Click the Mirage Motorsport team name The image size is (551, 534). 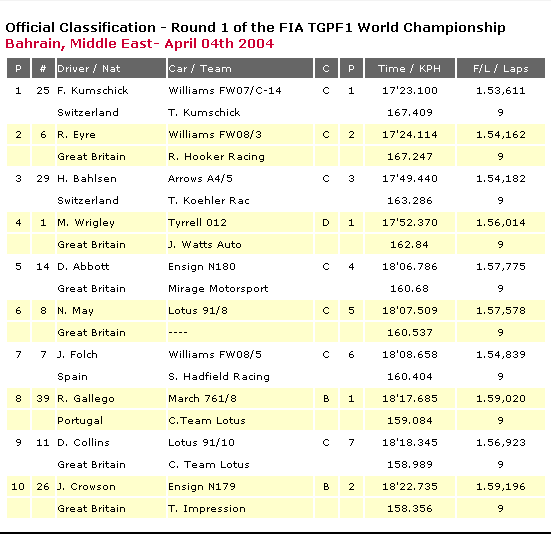(218, 289)
